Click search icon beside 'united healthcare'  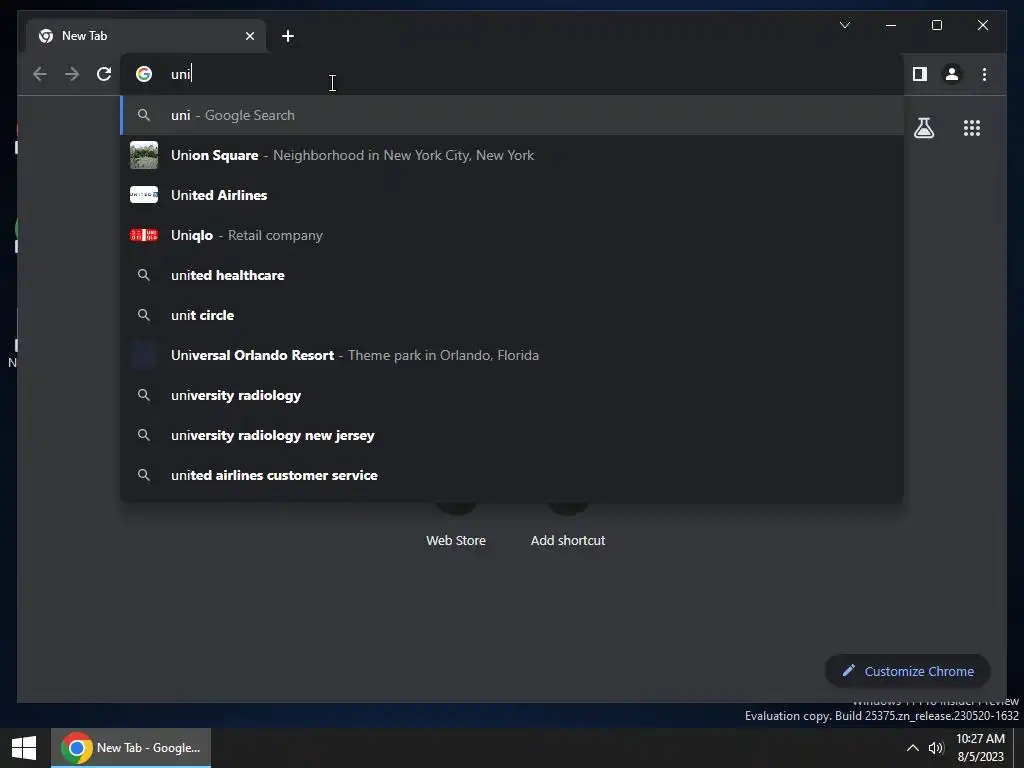click(x=144, y=275)
